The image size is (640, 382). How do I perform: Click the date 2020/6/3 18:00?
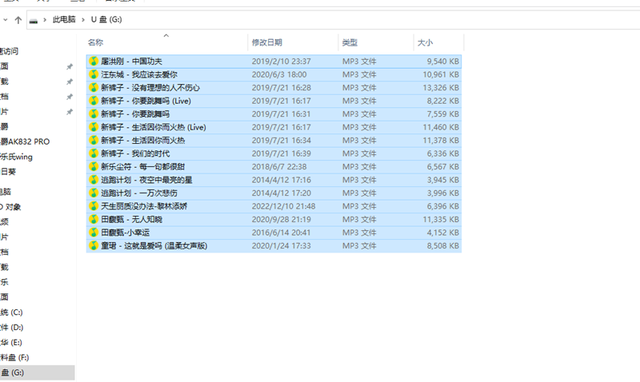point(279,74)
